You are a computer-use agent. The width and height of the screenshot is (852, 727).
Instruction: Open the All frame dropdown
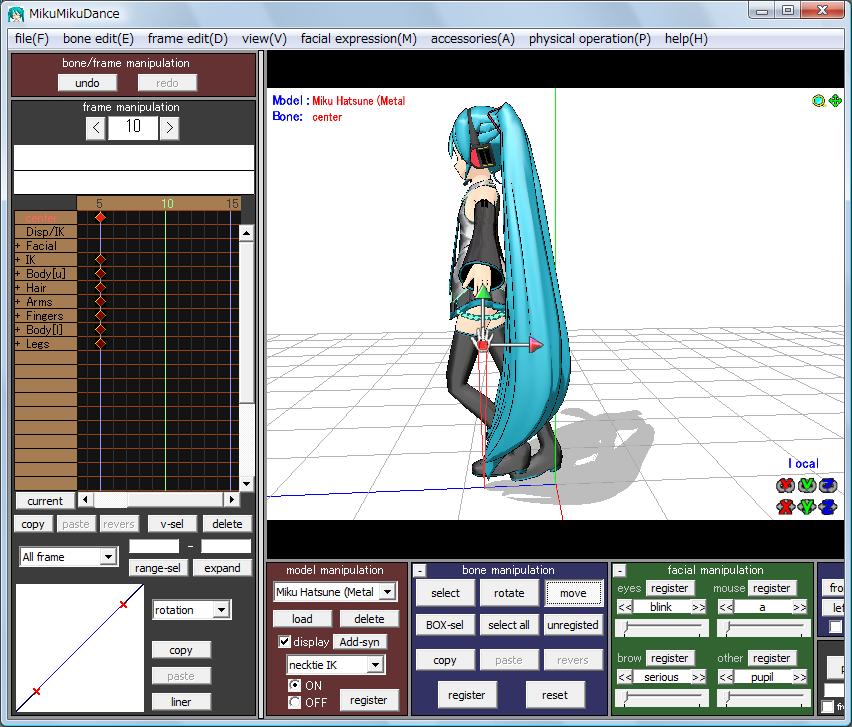click(x=109, y=557)
